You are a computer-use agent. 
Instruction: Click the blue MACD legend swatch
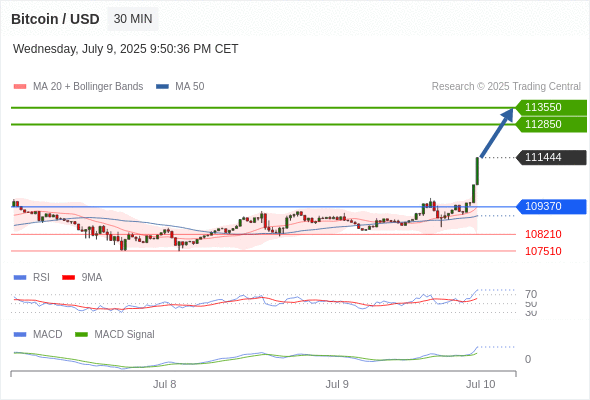[x=20, y=335]
